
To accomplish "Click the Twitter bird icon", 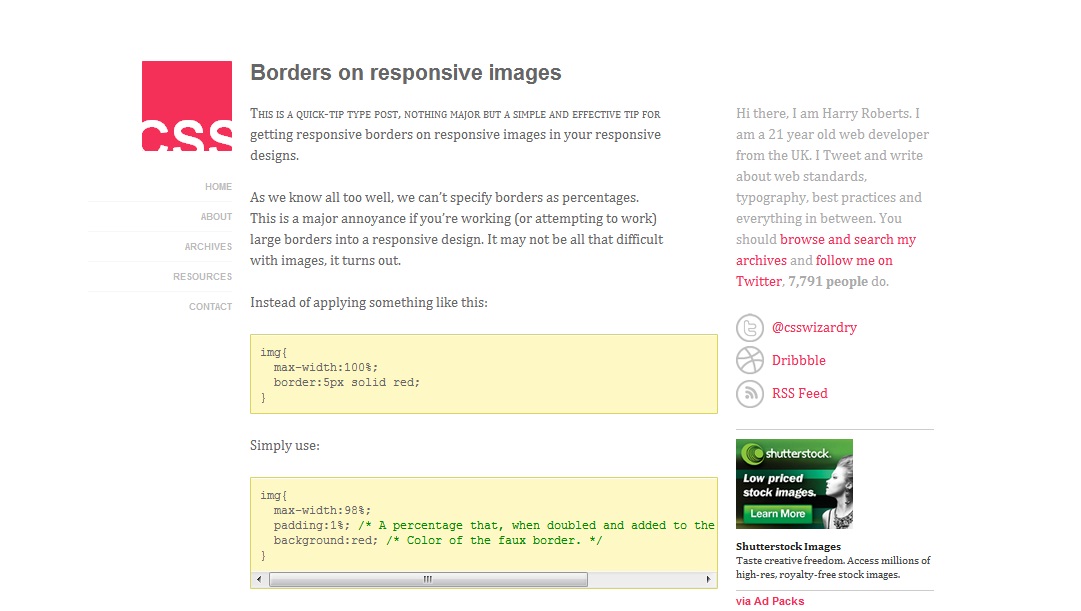I will (750, 328).
